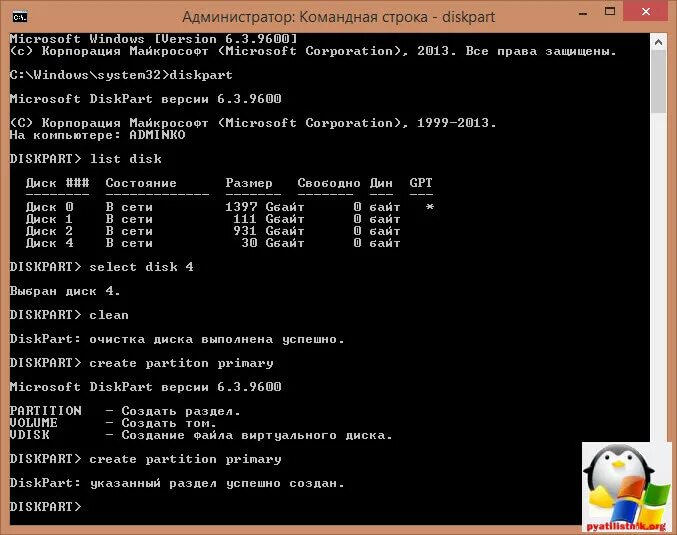Click the 'clean' command line

point(69,315)
